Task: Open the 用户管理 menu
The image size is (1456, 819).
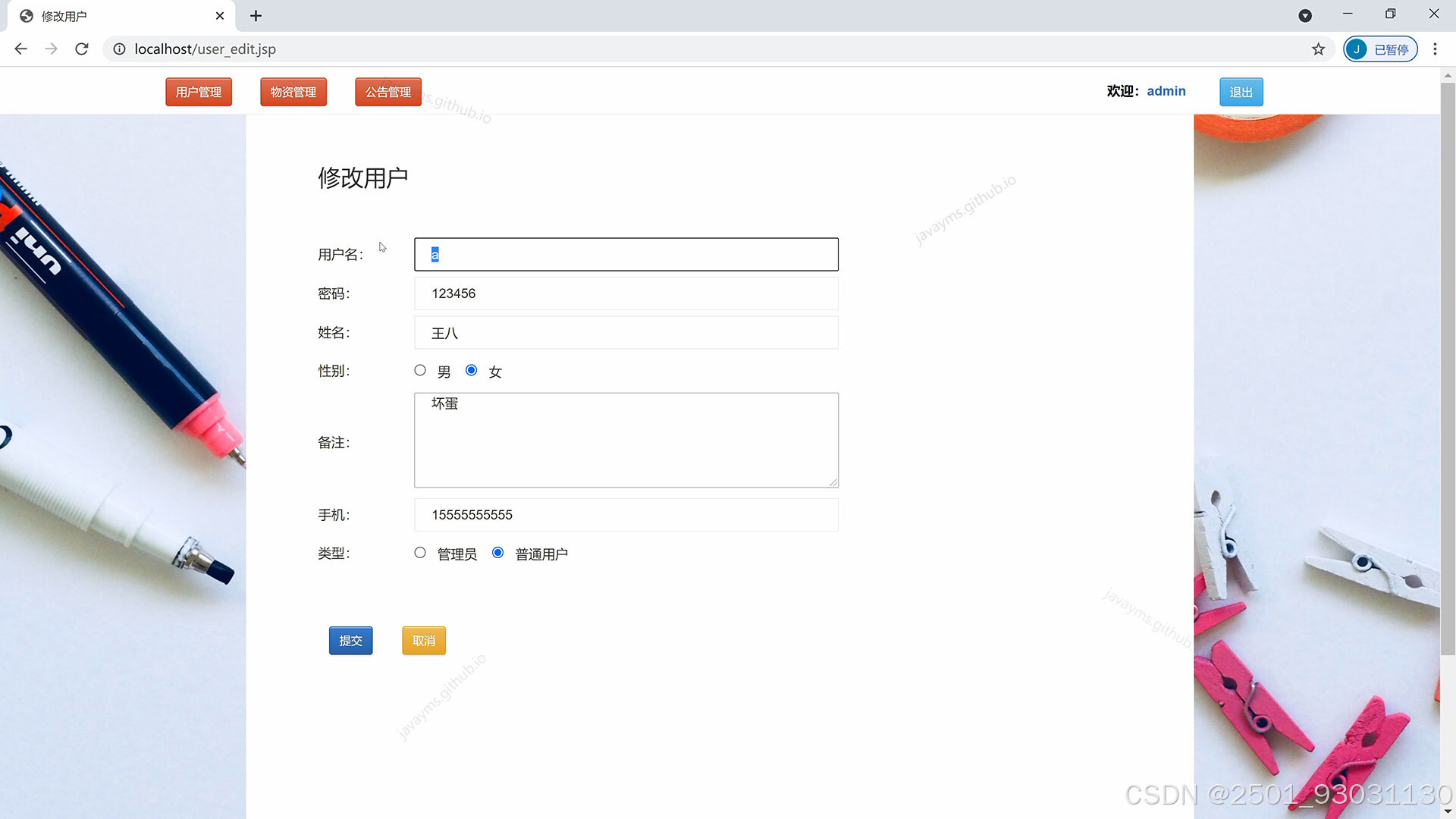Action: click(x=199, y=92)
